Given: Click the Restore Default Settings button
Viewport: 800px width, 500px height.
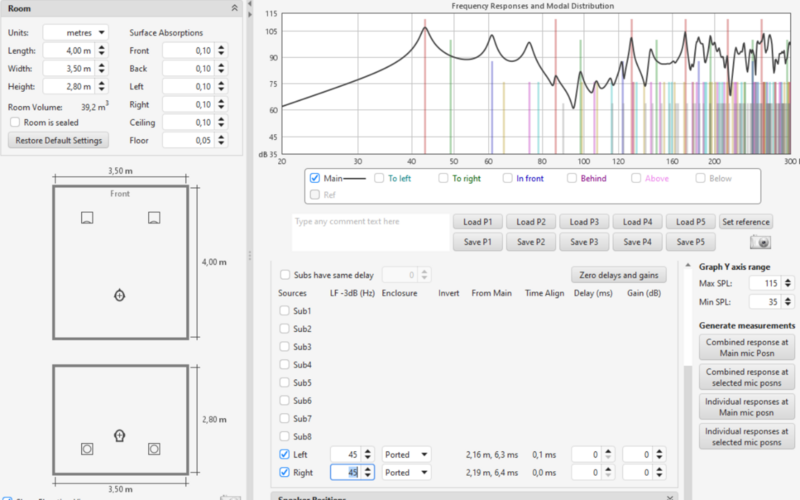Looking at the screenshot, I should (x=59, y=140).
